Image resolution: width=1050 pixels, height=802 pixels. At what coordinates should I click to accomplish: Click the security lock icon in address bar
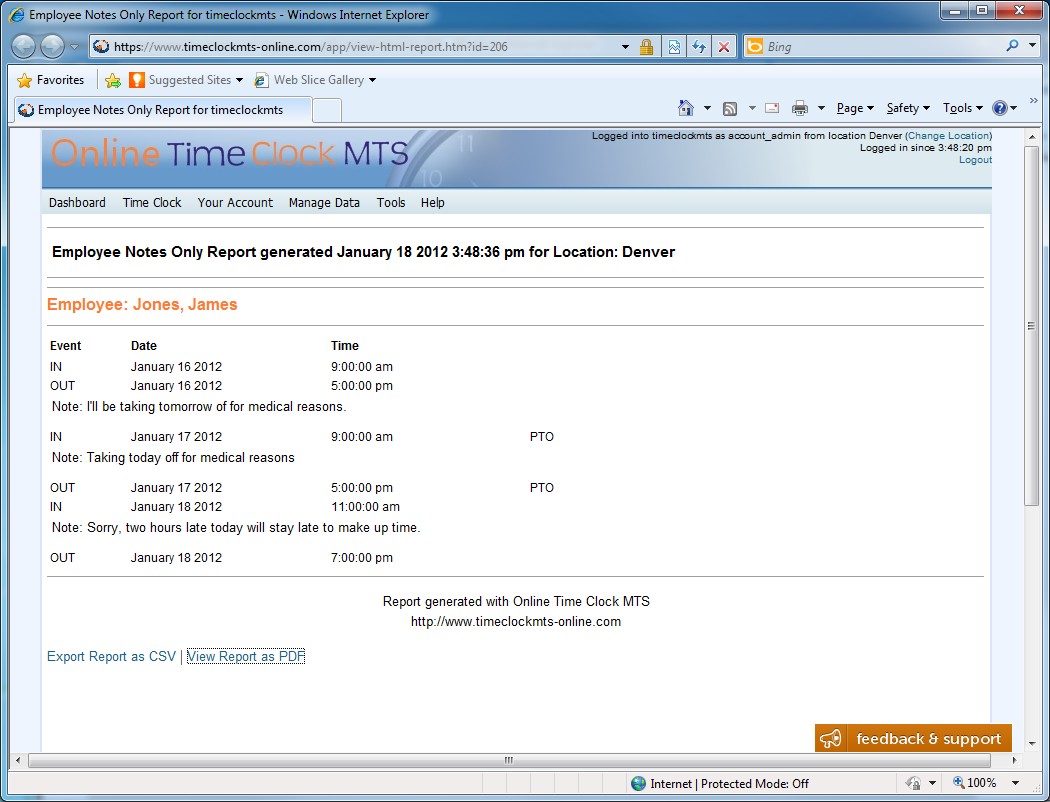pos(646,47)
